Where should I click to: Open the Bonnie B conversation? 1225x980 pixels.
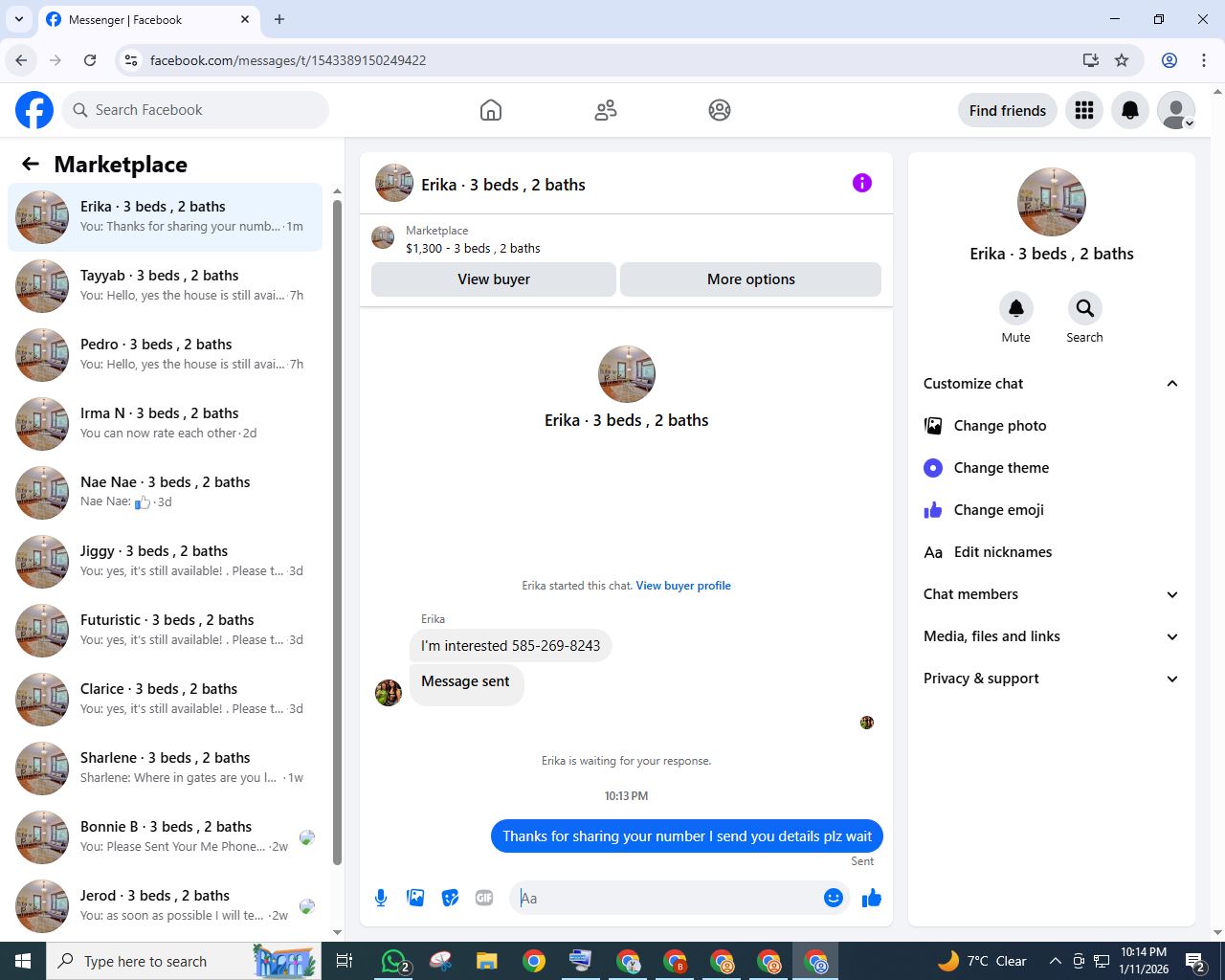[x=165, y=837]
